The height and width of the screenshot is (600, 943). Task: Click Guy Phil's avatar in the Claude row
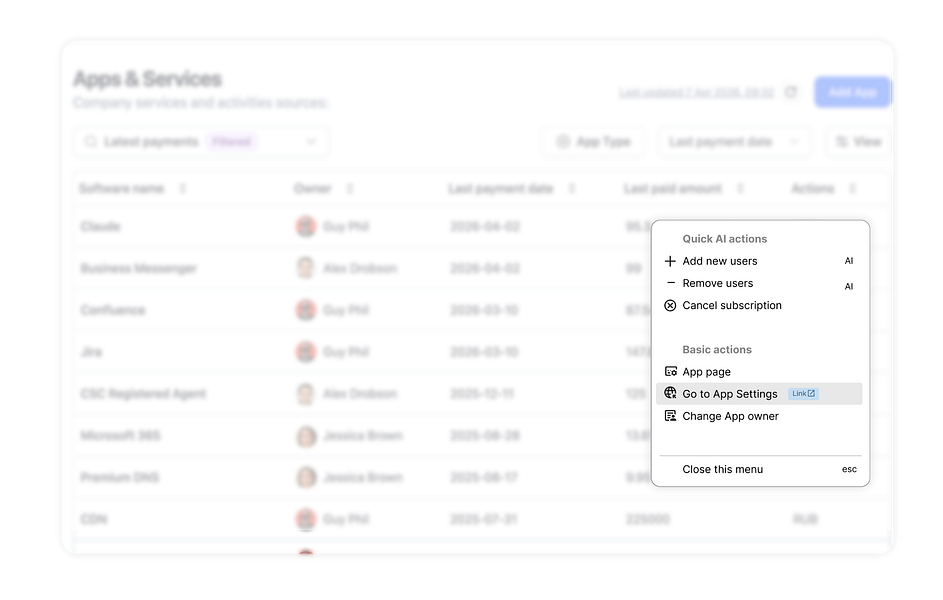[x=306, y=227]
